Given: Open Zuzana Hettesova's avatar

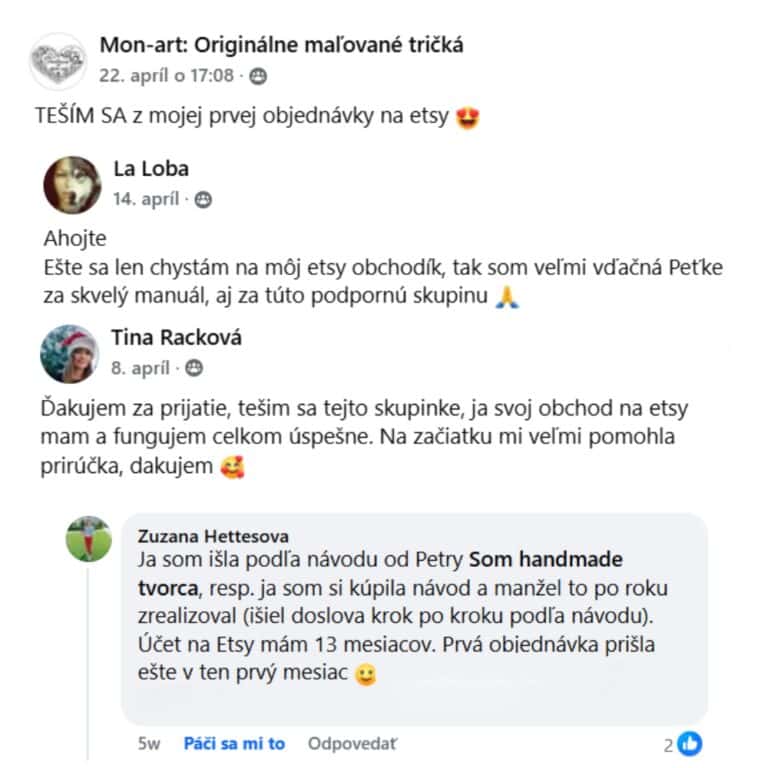Looking at the screenshot, I should 89,539.
